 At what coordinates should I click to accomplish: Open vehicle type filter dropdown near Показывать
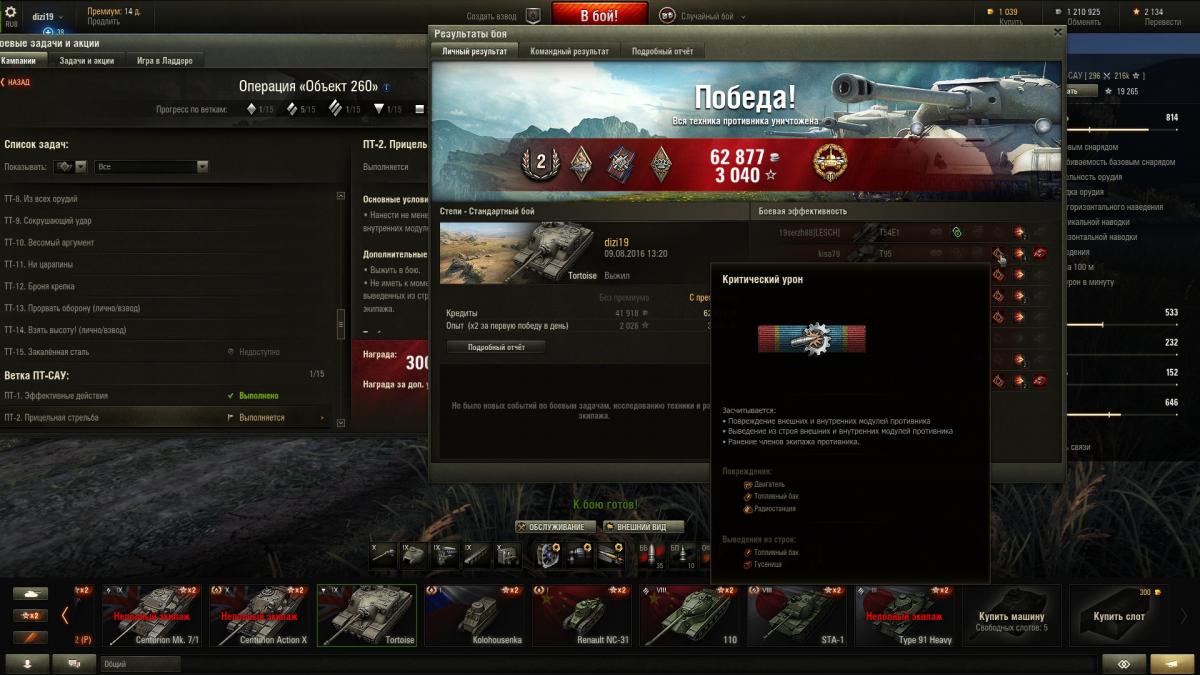click(72, 166)
